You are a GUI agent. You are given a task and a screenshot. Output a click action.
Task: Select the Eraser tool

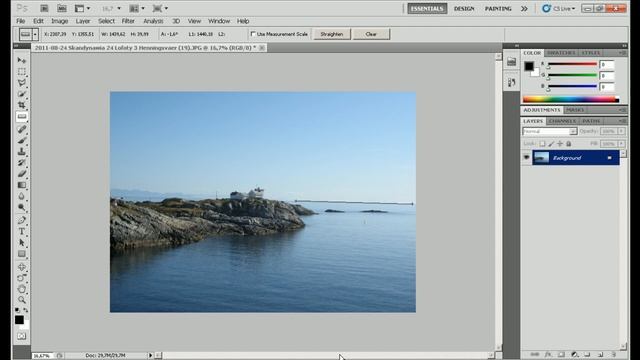tap(22, 174)
